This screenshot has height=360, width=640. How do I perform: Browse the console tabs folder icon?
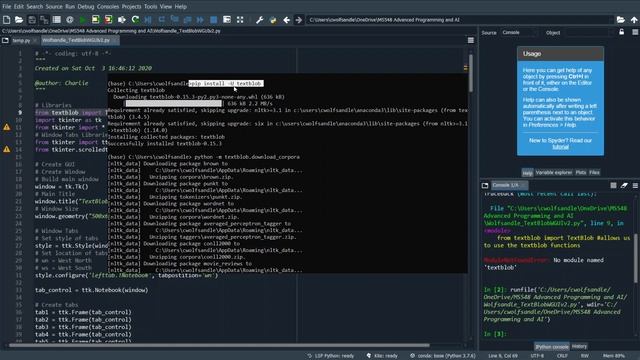pyautogui.click(x=485, y=185)
